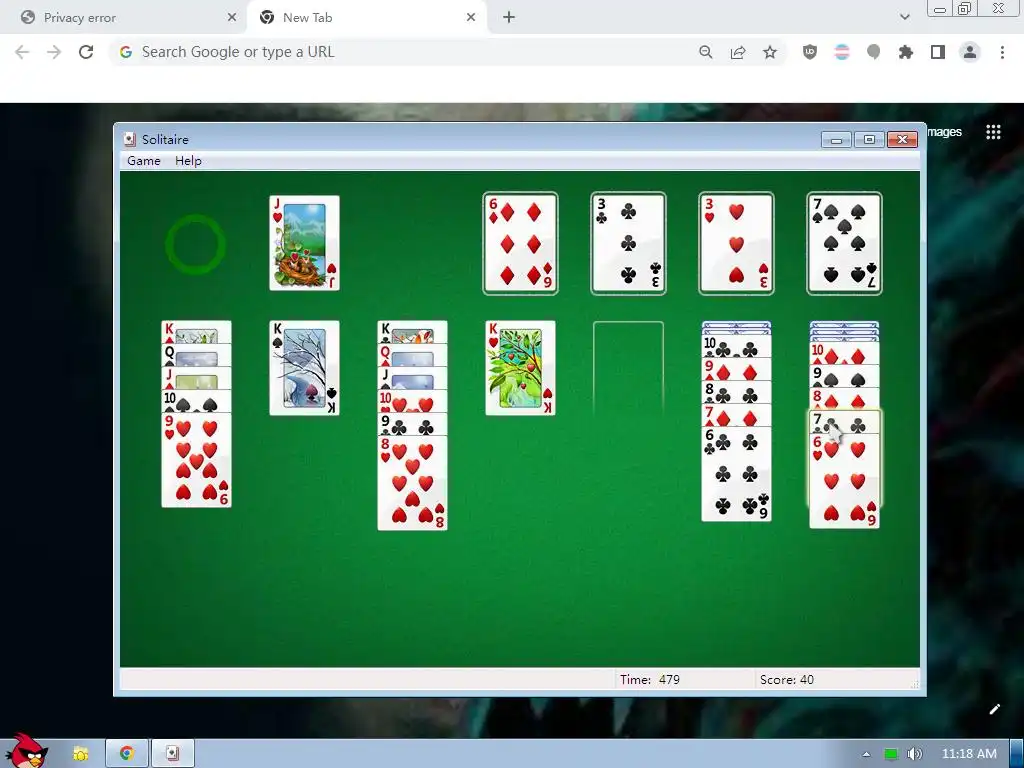Click the green network tray icon
1024x768 pixels.
click(x=890, y=754)
